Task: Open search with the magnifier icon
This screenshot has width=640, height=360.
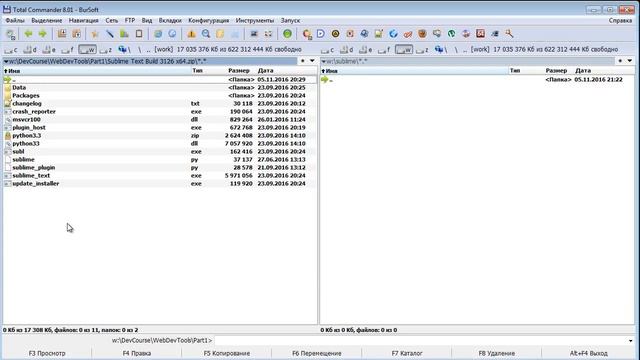Action: pos(206,34)
